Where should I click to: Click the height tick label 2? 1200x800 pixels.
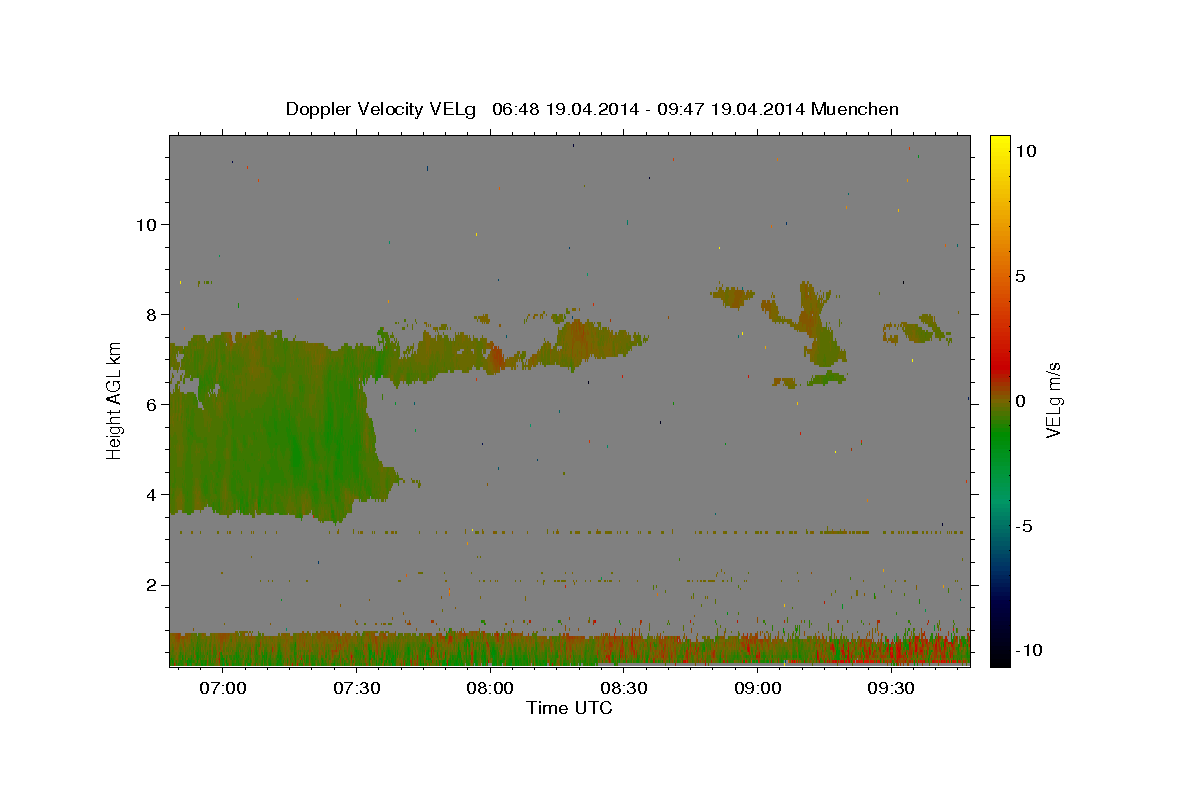tap(151, 585)
